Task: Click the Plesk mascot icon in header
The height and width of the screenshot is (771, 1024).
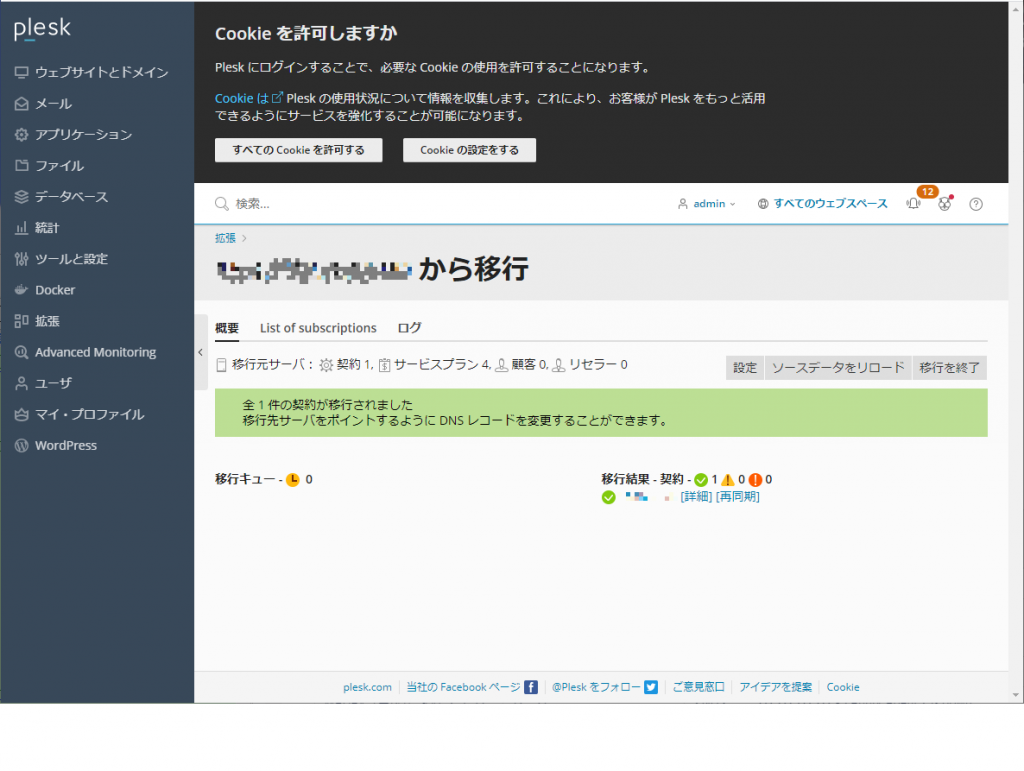Action: tap(945, 204)
